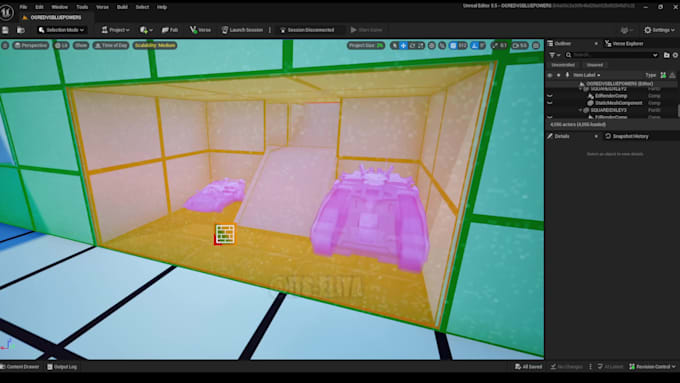The image size is (680, 383).
Task: Click the Outliner add folder icon
Action: (x=667, y=55)
